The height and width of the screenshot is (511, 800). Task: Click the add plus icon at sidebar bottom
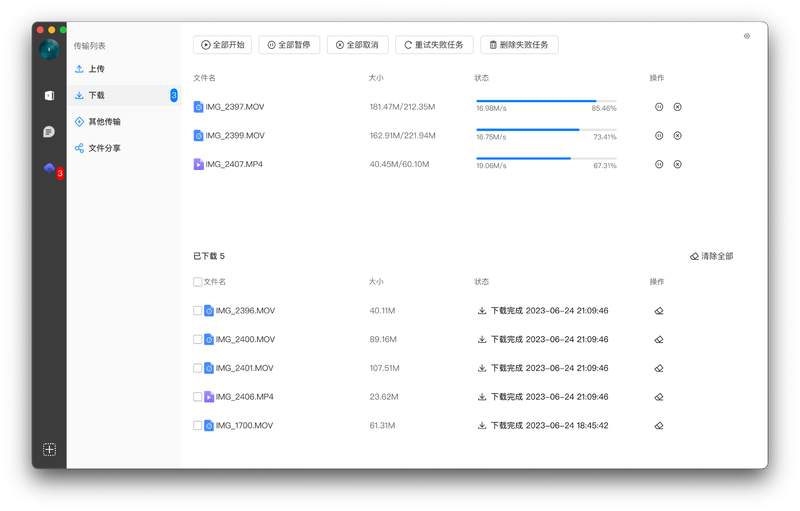point(49,449)
